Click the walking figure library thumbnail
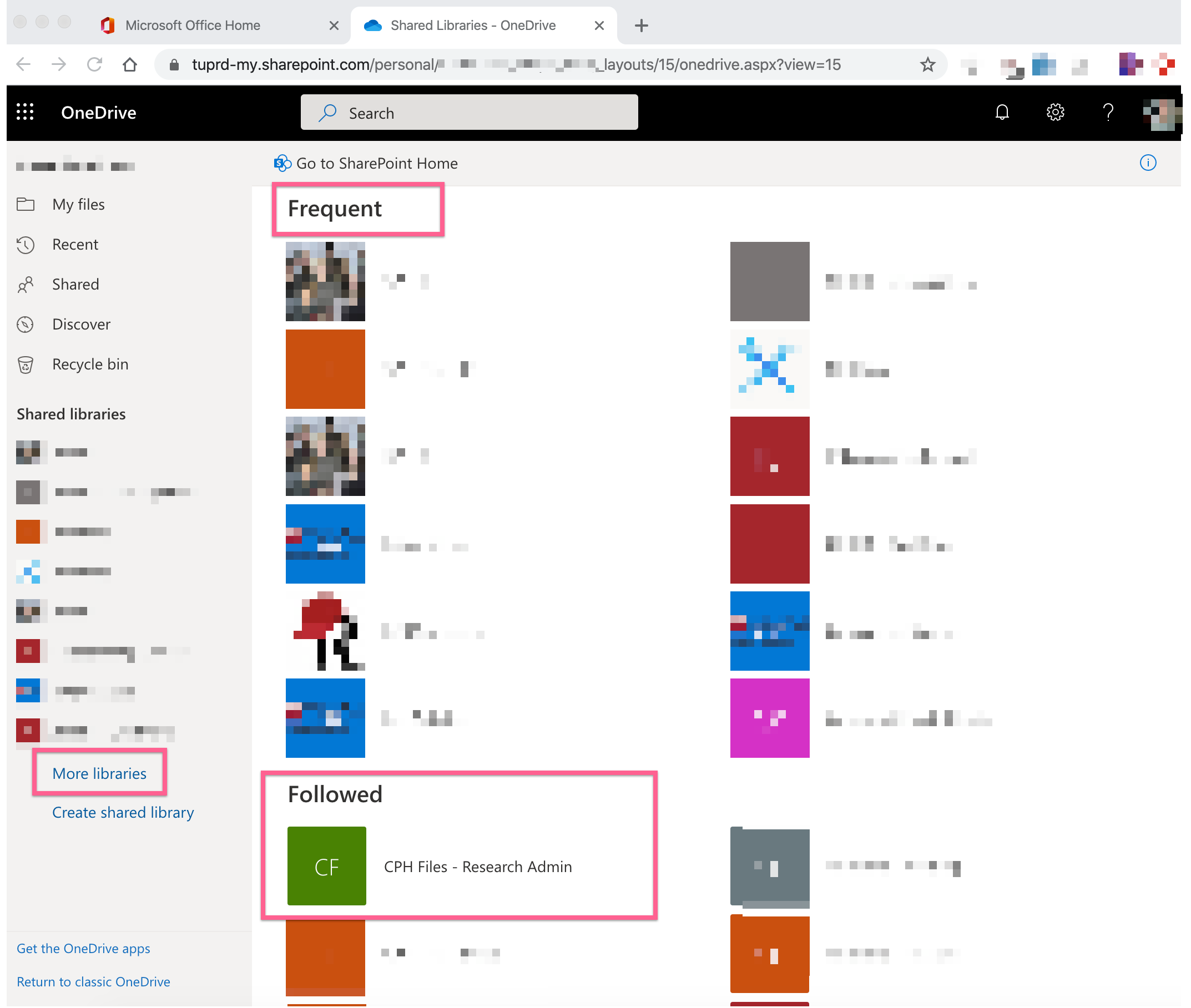 click(325, 631)
